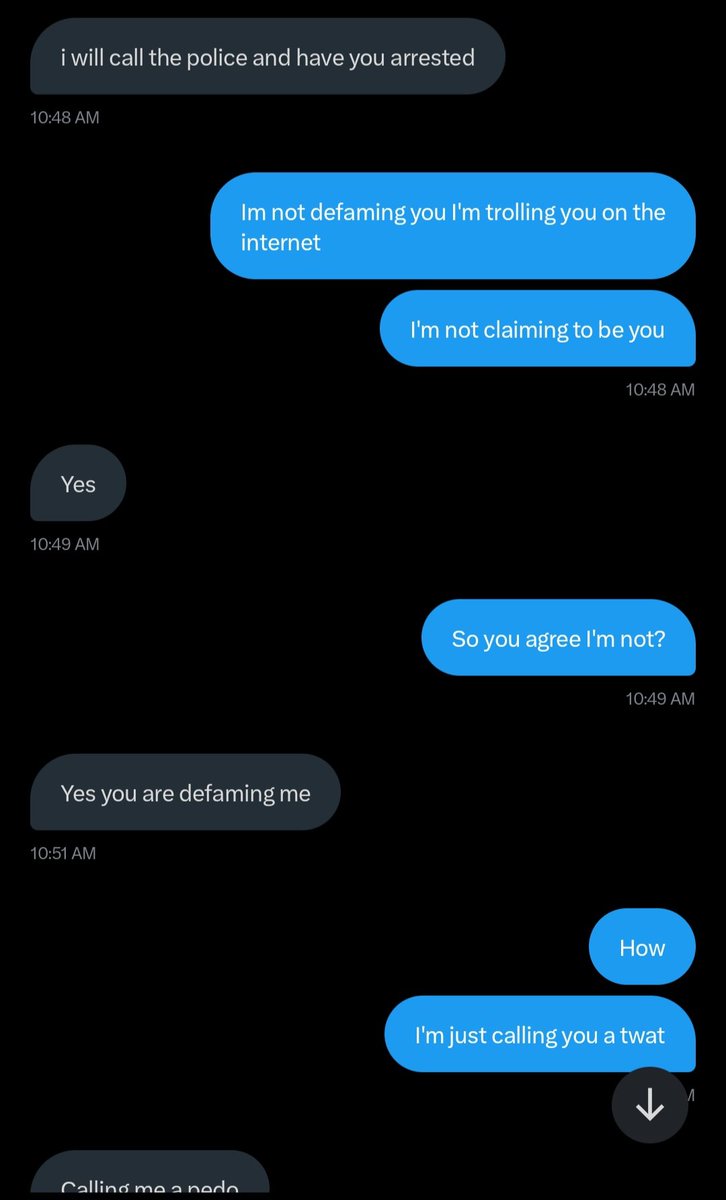The image size is (726, 1200).
Task: Tap the grey 'Yes' message bubble
Action: 78,483
